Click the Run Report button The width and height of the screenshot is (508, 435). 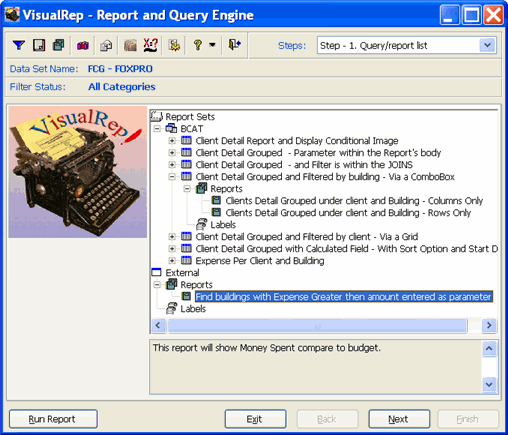coord(53,419)
